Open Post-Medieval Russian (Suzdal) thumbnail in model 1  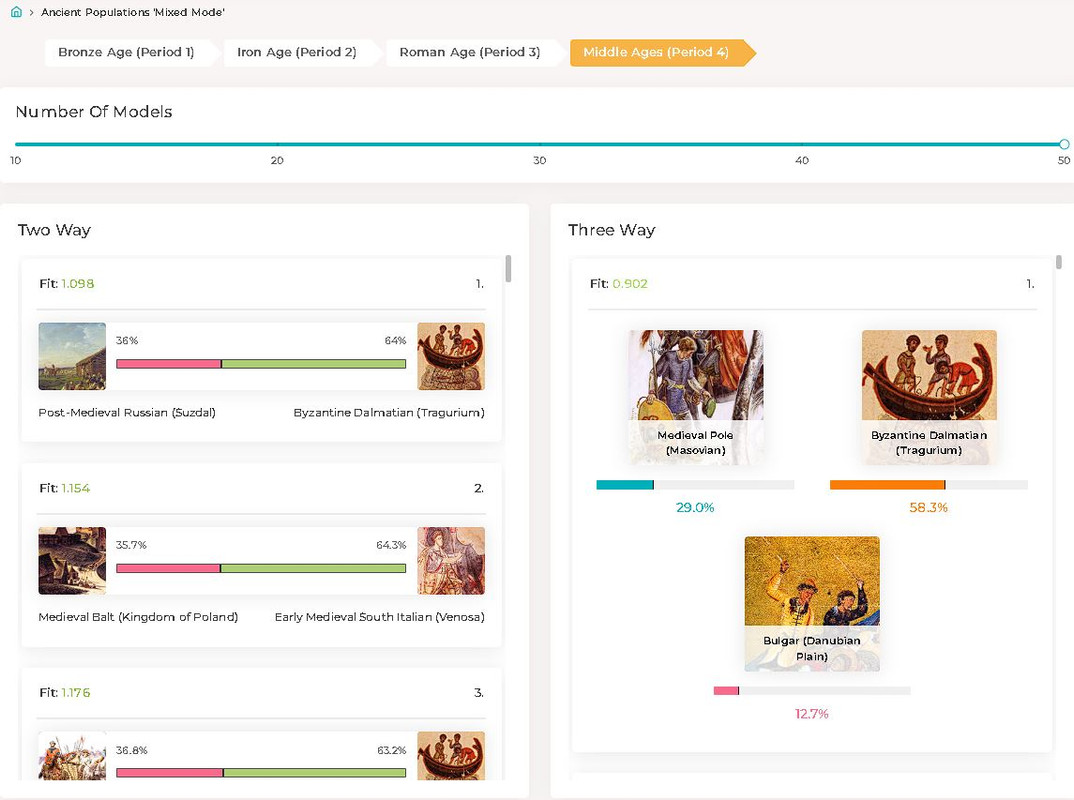click(72, 356)
